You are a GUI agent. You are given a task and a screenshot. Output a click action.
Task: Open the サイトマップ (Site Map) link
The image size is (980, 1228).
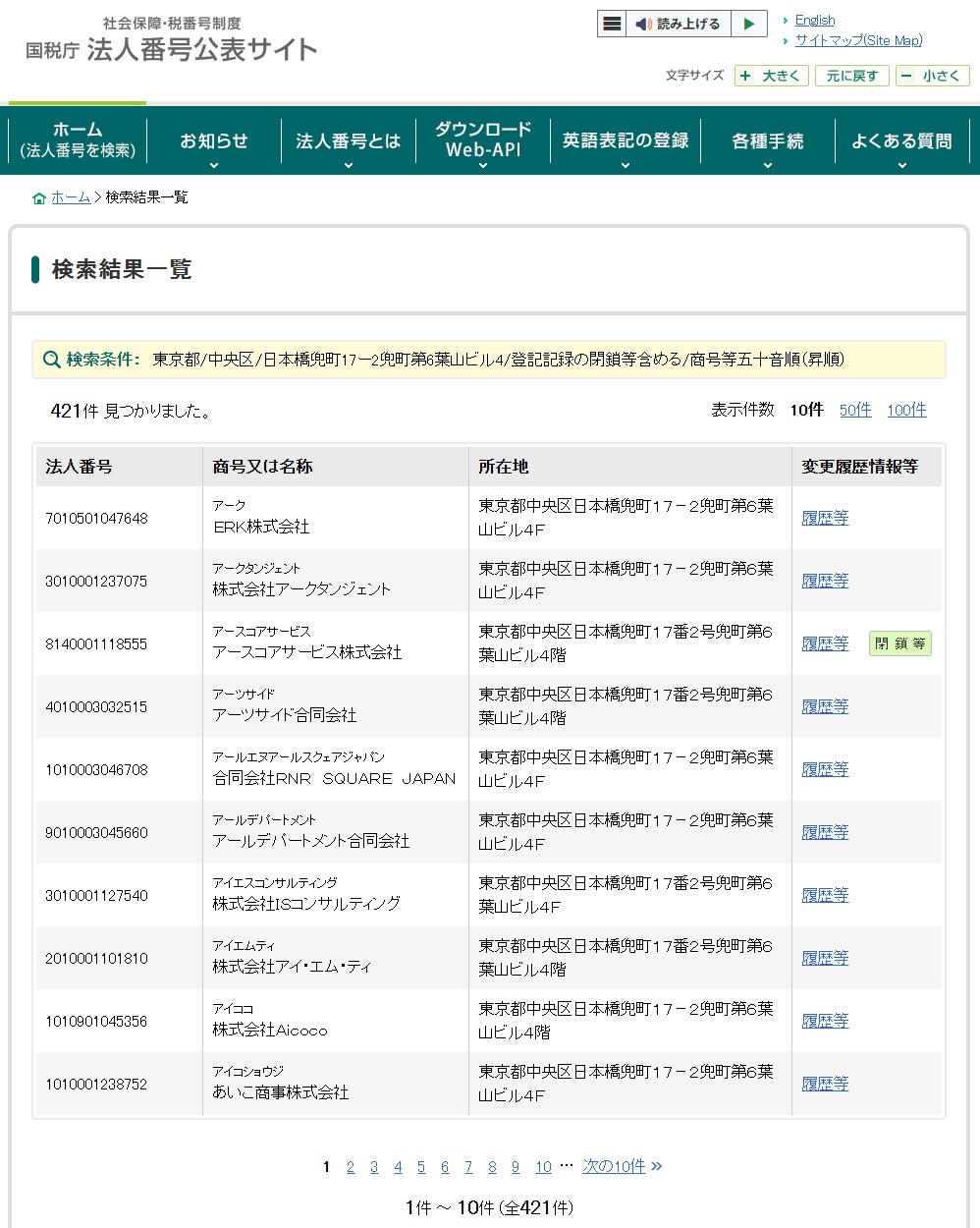pos(857,40)
